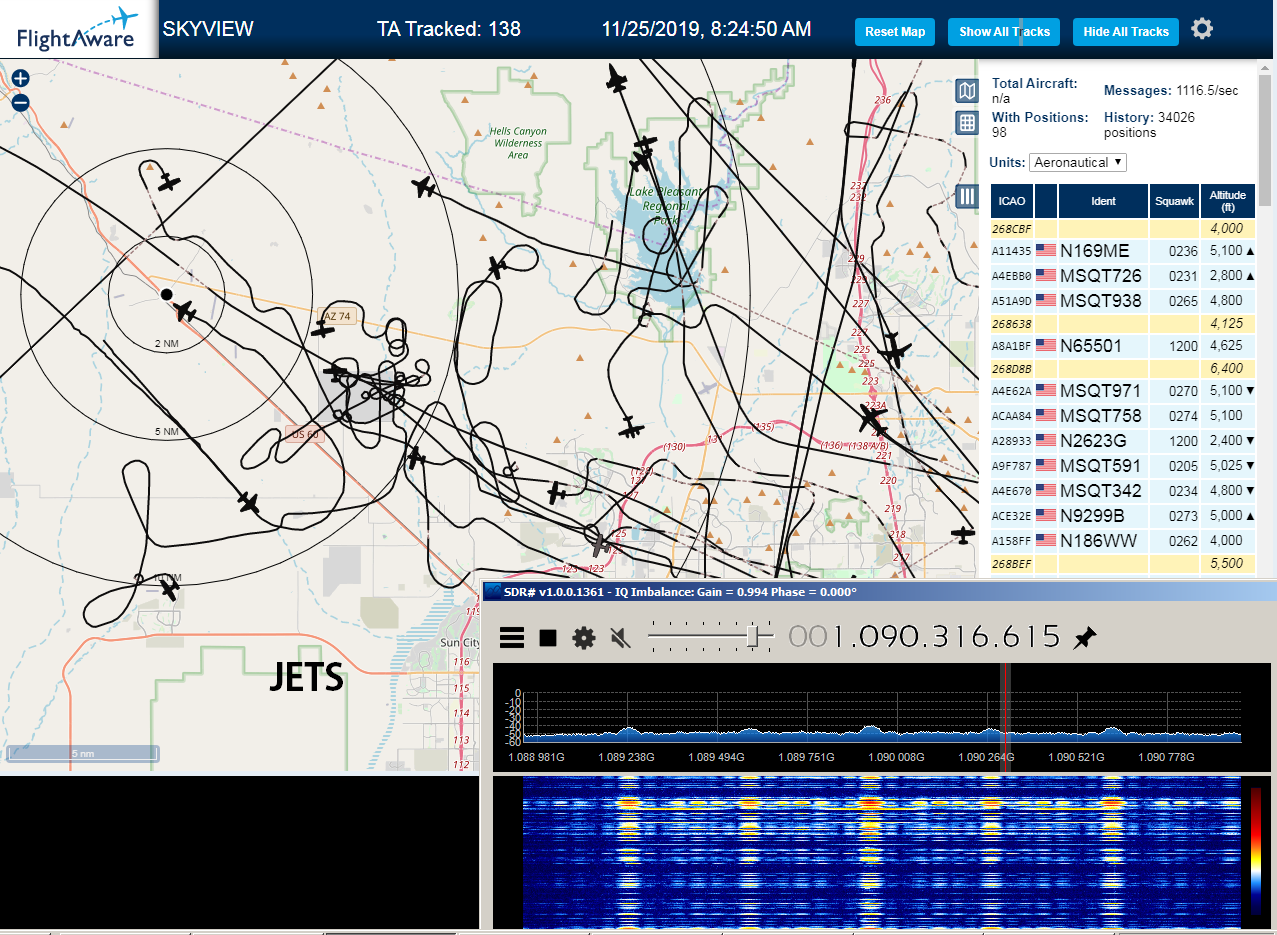Click the Lake Pleasant Regional Park label
This screenshot has height=935, width=1277.
click(665, 205)
